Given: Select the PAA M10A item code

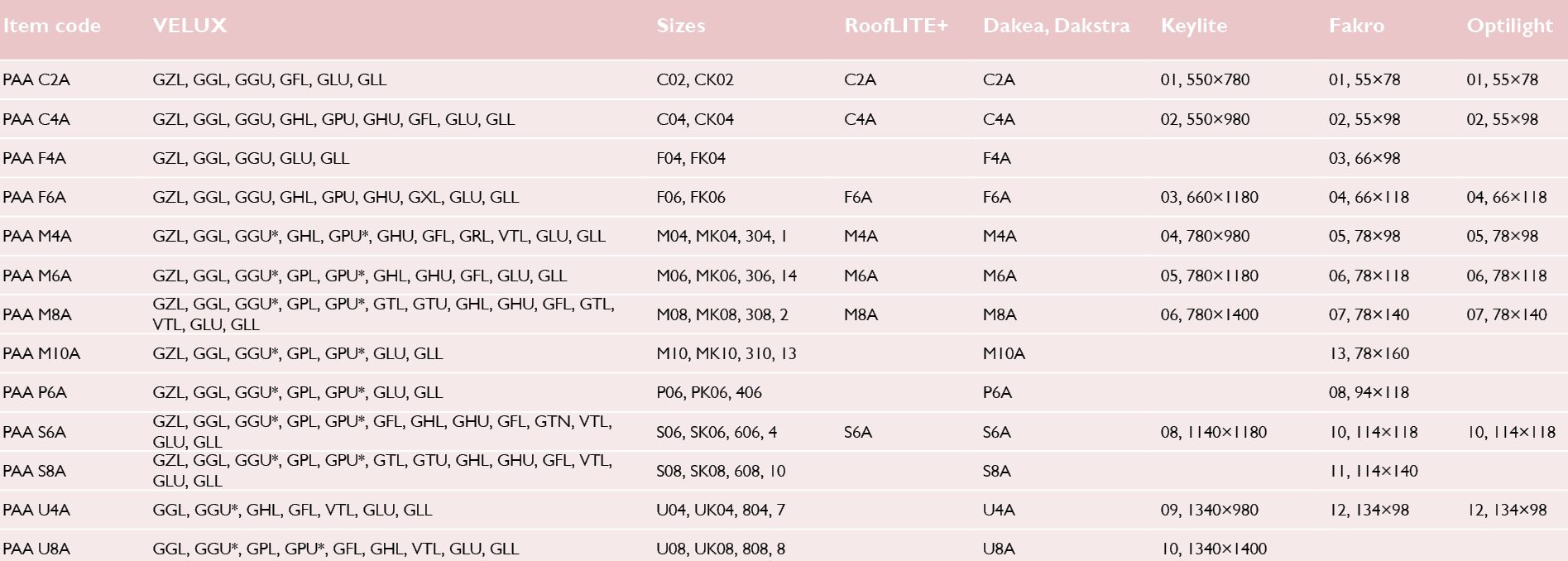Looking at the screenshot, I should (41, 354).
